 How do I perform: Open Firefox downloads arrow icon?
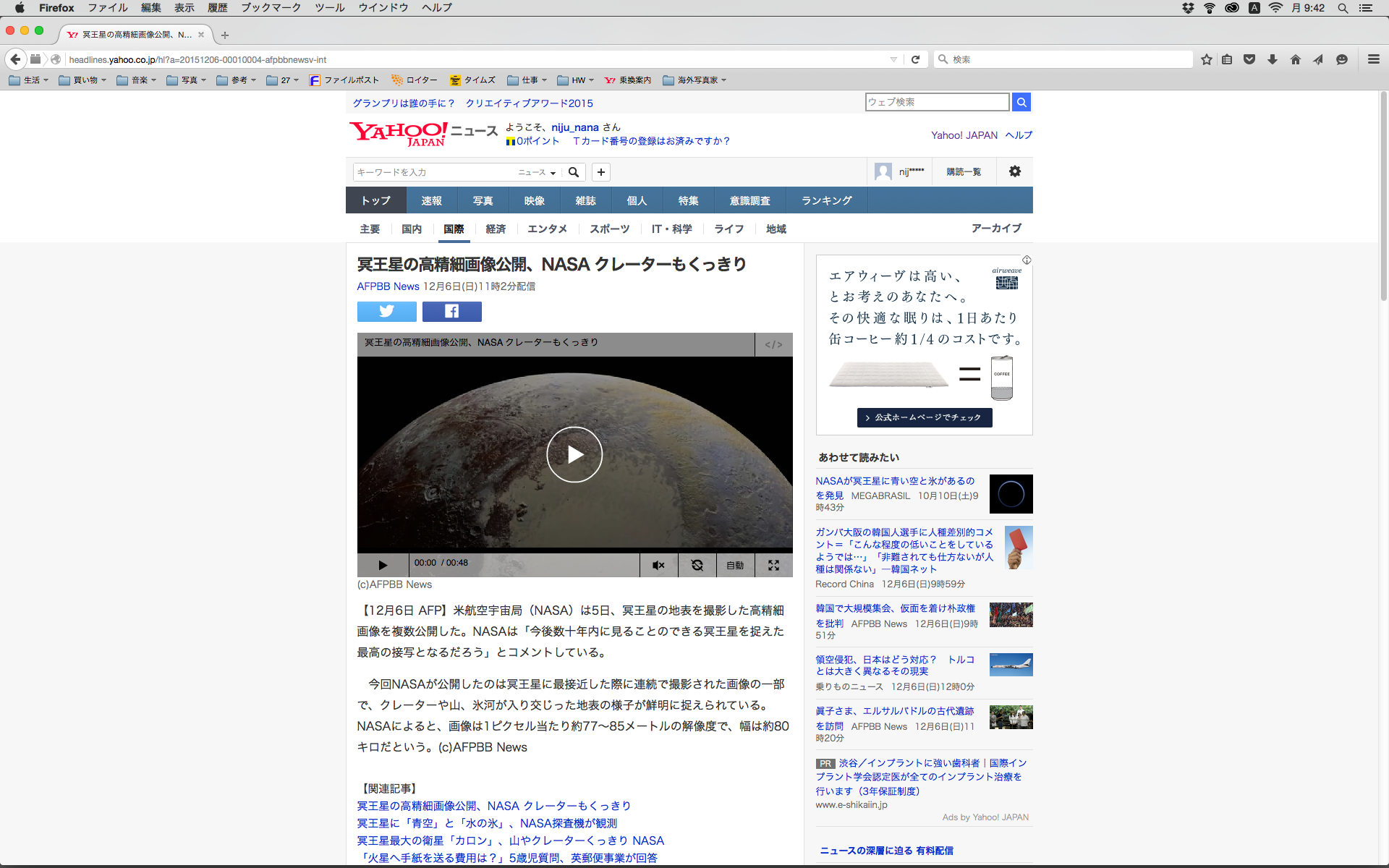pyautogui.click(x=1273, y=59)
